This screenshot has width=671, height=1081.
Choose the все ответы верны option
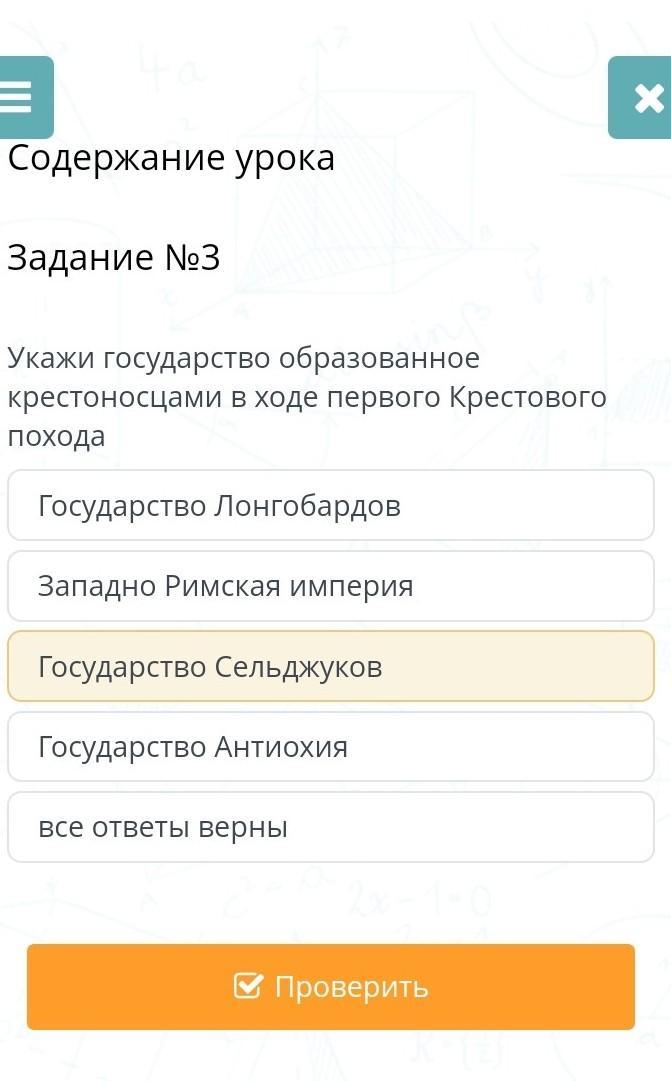330,827
